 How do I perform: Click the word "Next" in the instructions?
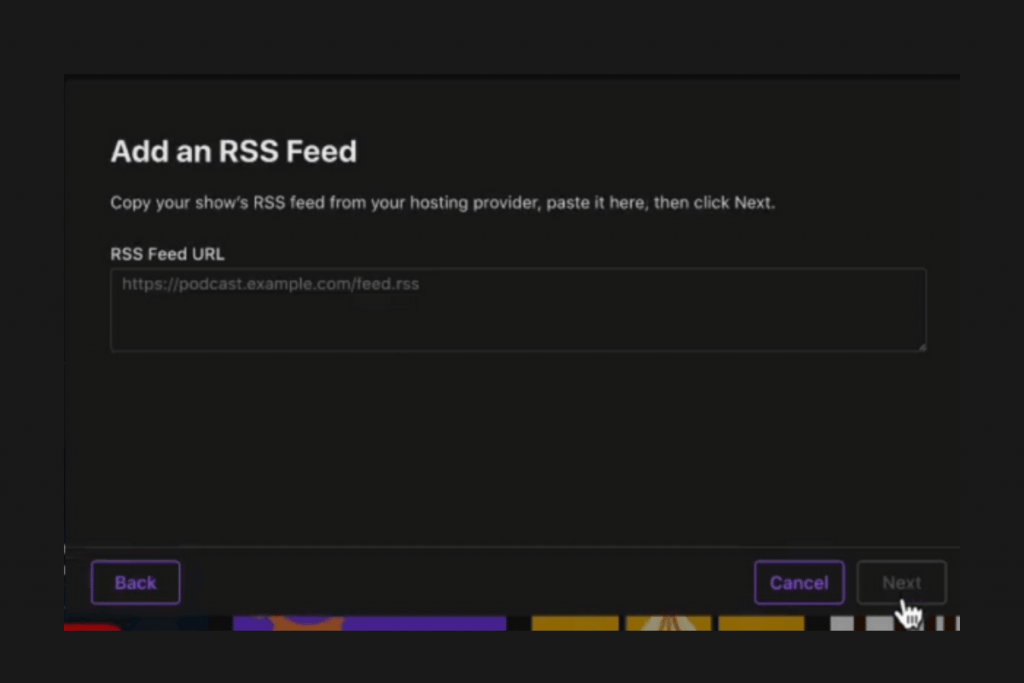(x=753, y=203)
